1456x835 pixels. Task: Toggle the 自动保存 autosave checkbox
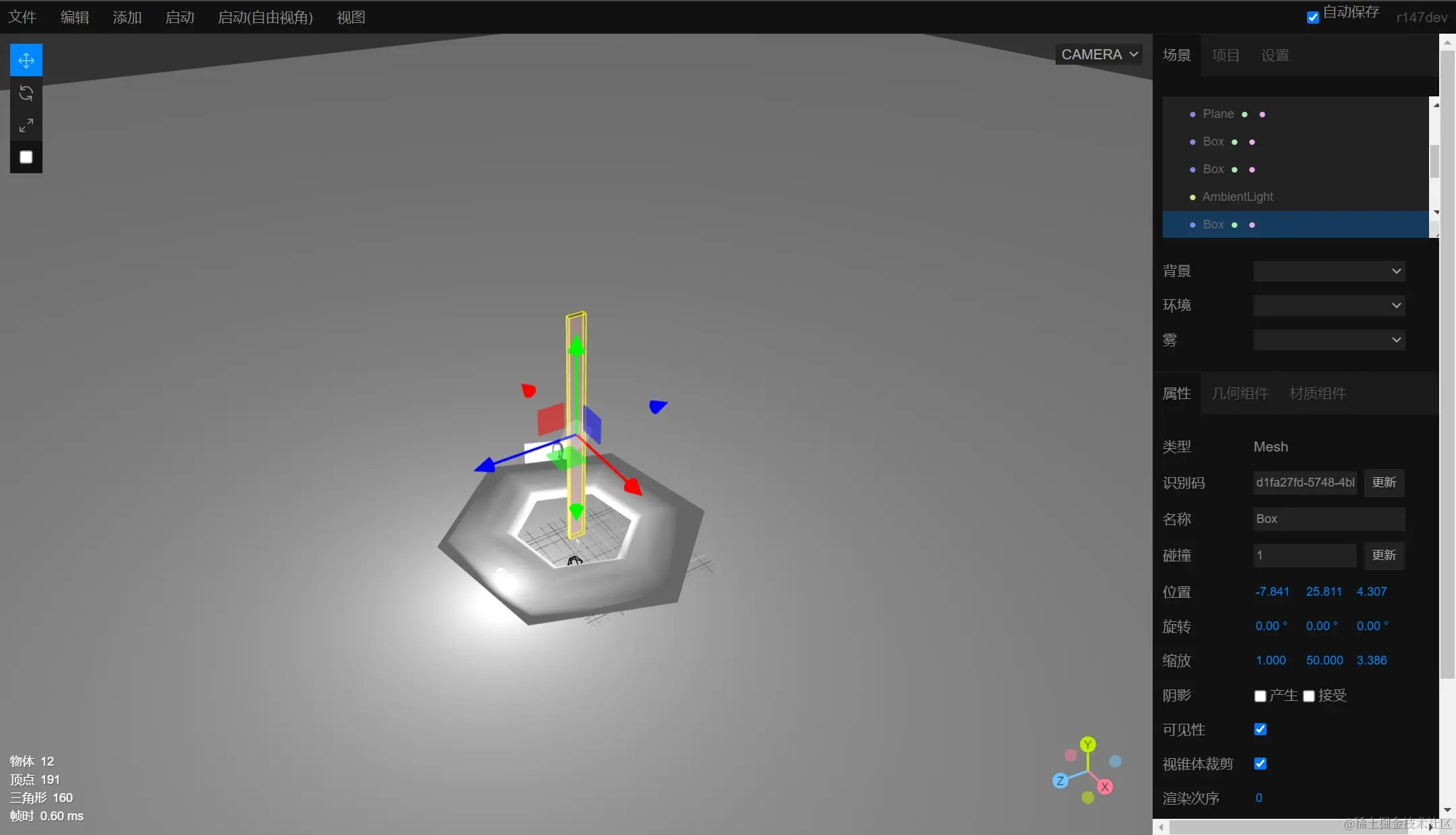(x=1312, y=18)
